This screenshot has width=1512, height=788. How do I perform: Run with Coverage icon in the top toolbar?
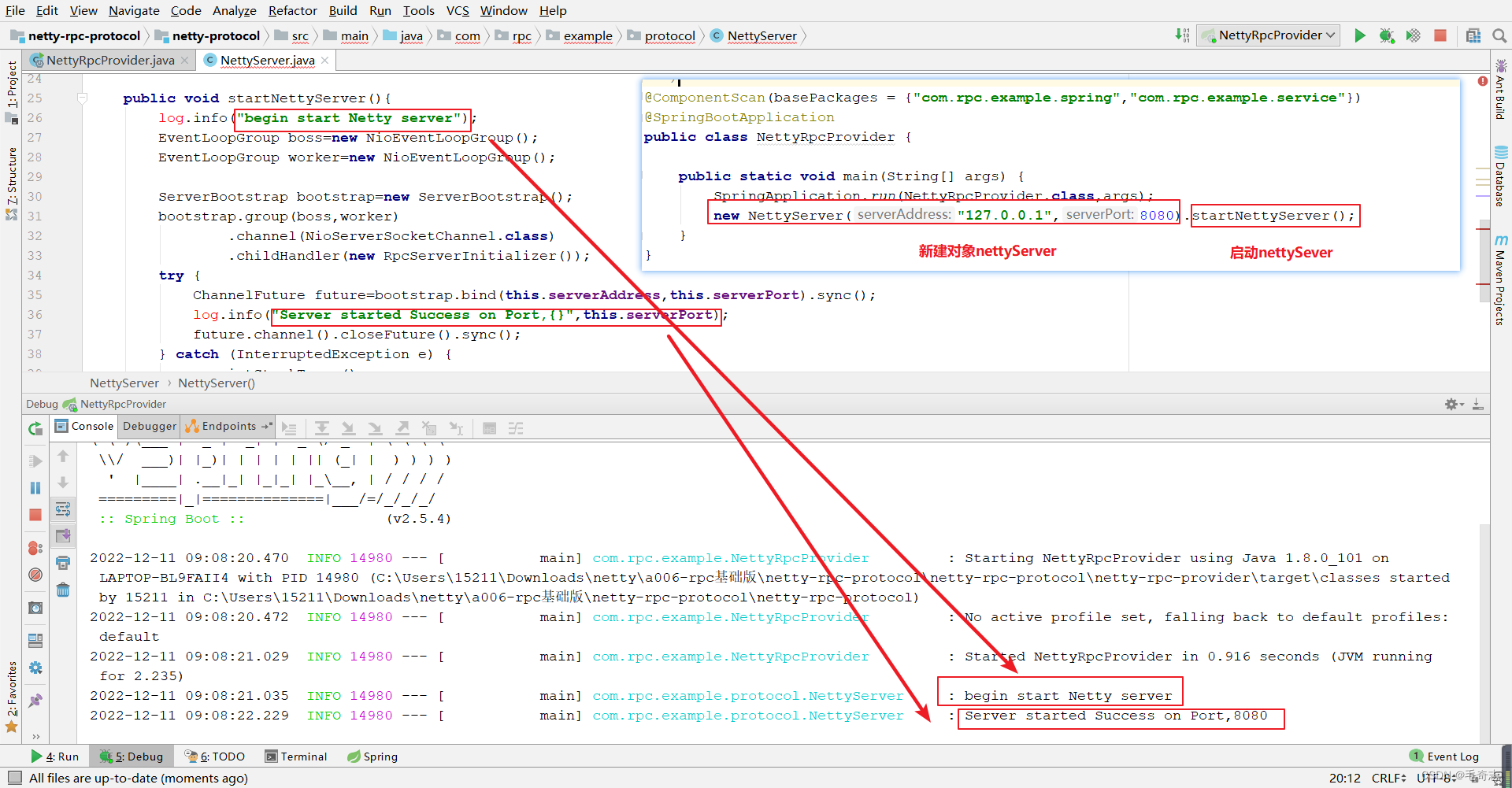(x=1414, y=35)
